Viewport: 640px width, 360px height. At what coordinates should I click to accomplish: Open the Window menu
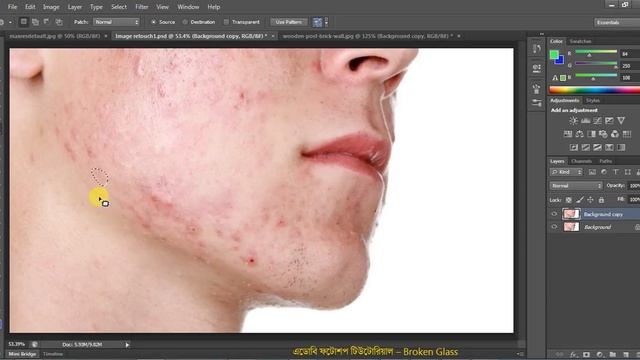pyautogui.click(x=188, y=7)
